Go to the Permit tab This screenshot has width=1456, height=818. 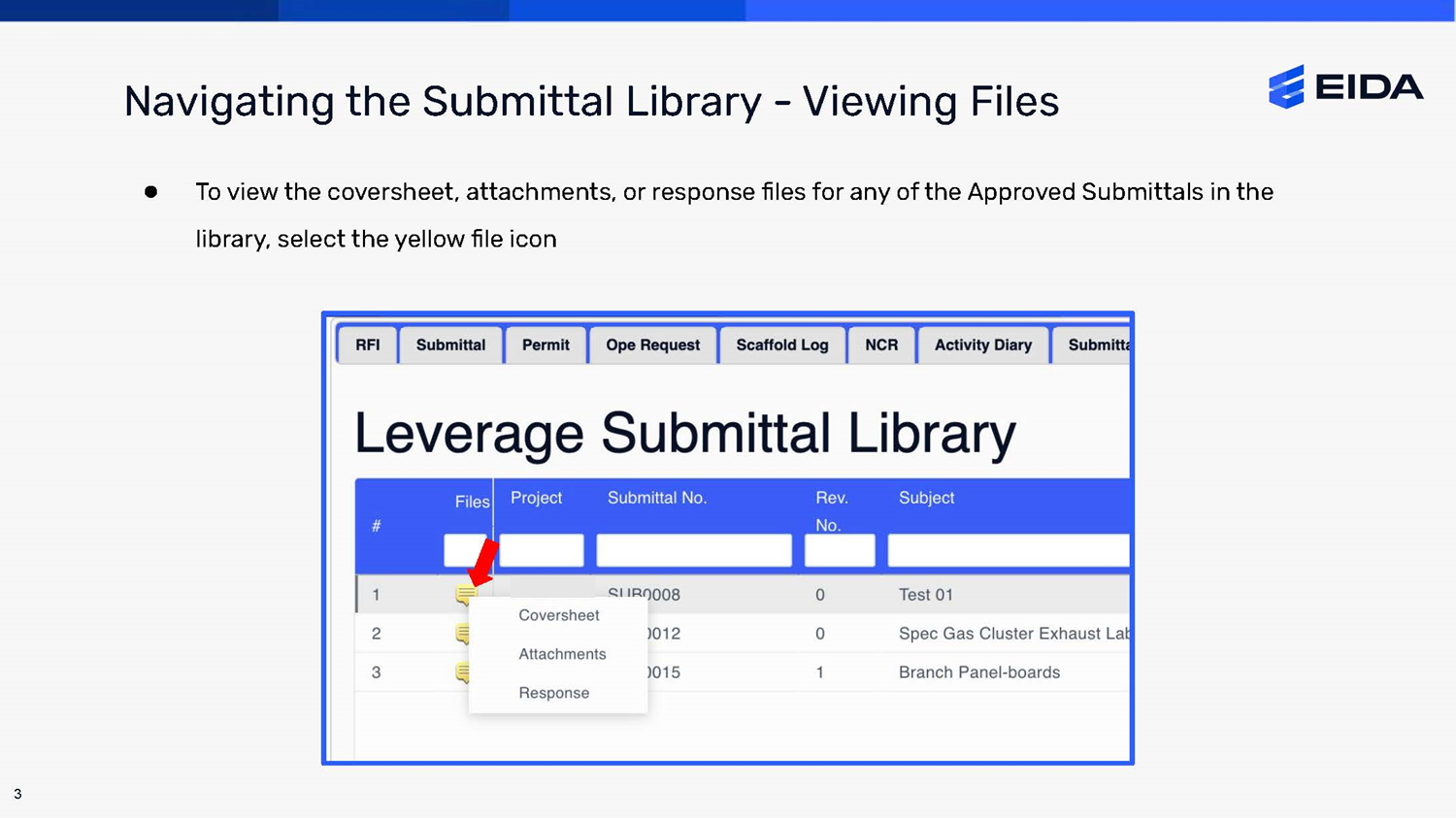546,345
